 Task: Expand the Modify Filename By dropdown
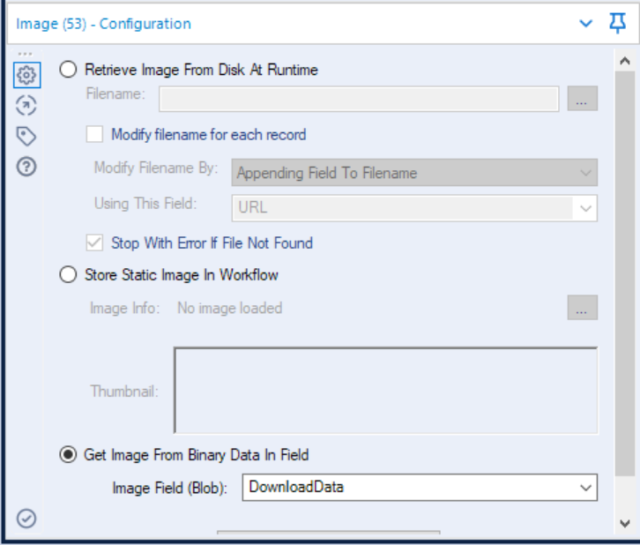coord(415,172)
